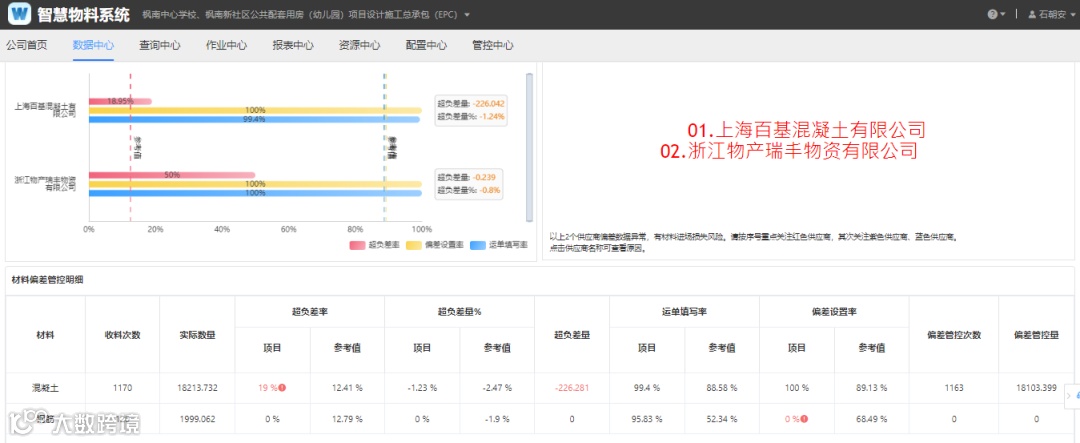1080x443 pixels.
Task: Click the 1163 control count cell
Action: (x=953, y=388)
